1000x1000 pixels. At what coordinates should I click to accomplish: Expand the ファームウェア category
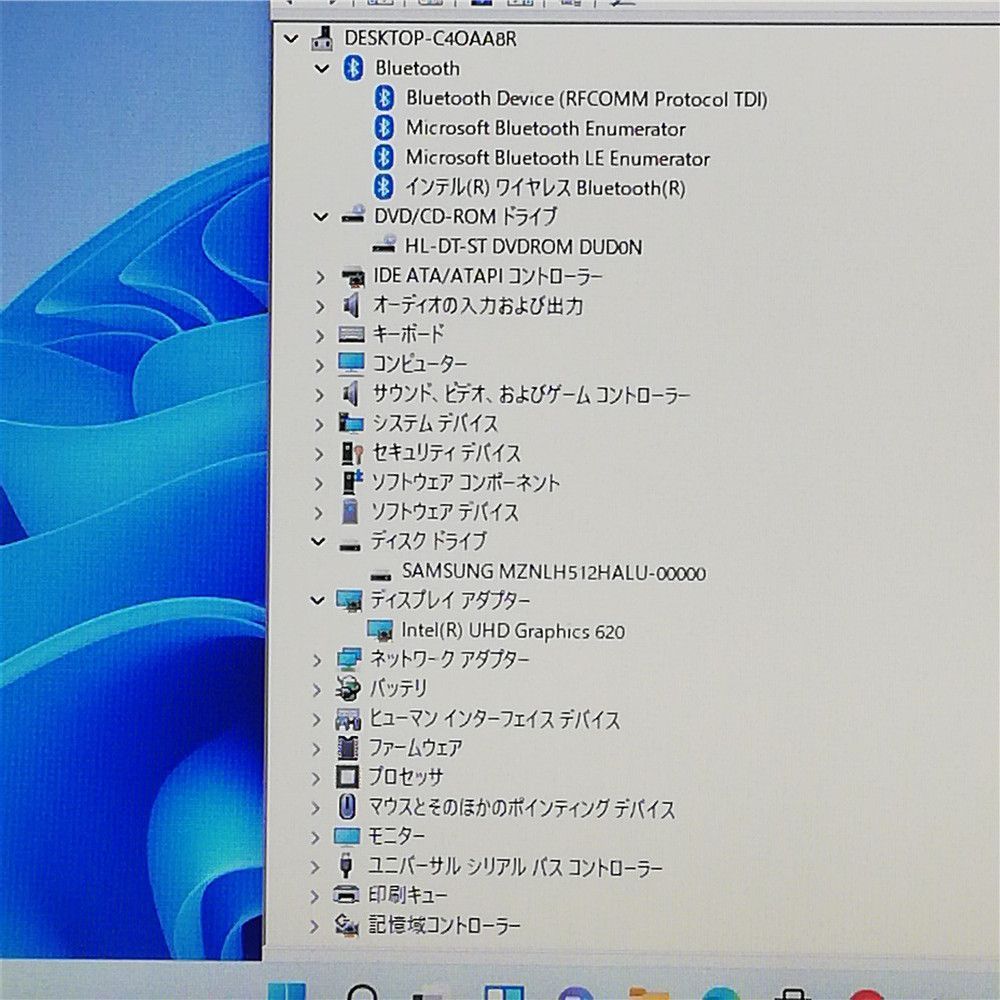[x=316, y=749]
